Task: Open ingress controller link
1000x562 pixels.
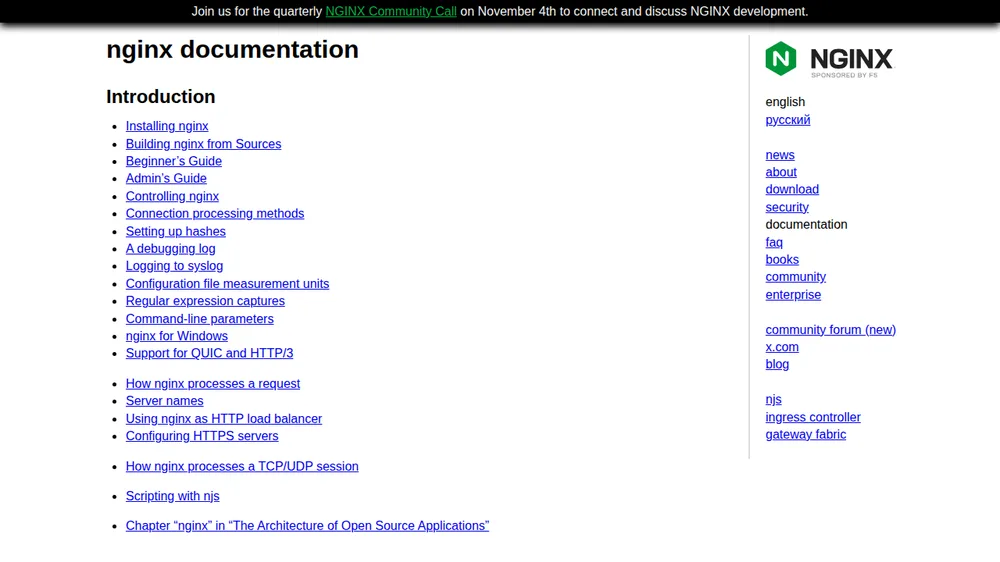Action: (812, 417)
